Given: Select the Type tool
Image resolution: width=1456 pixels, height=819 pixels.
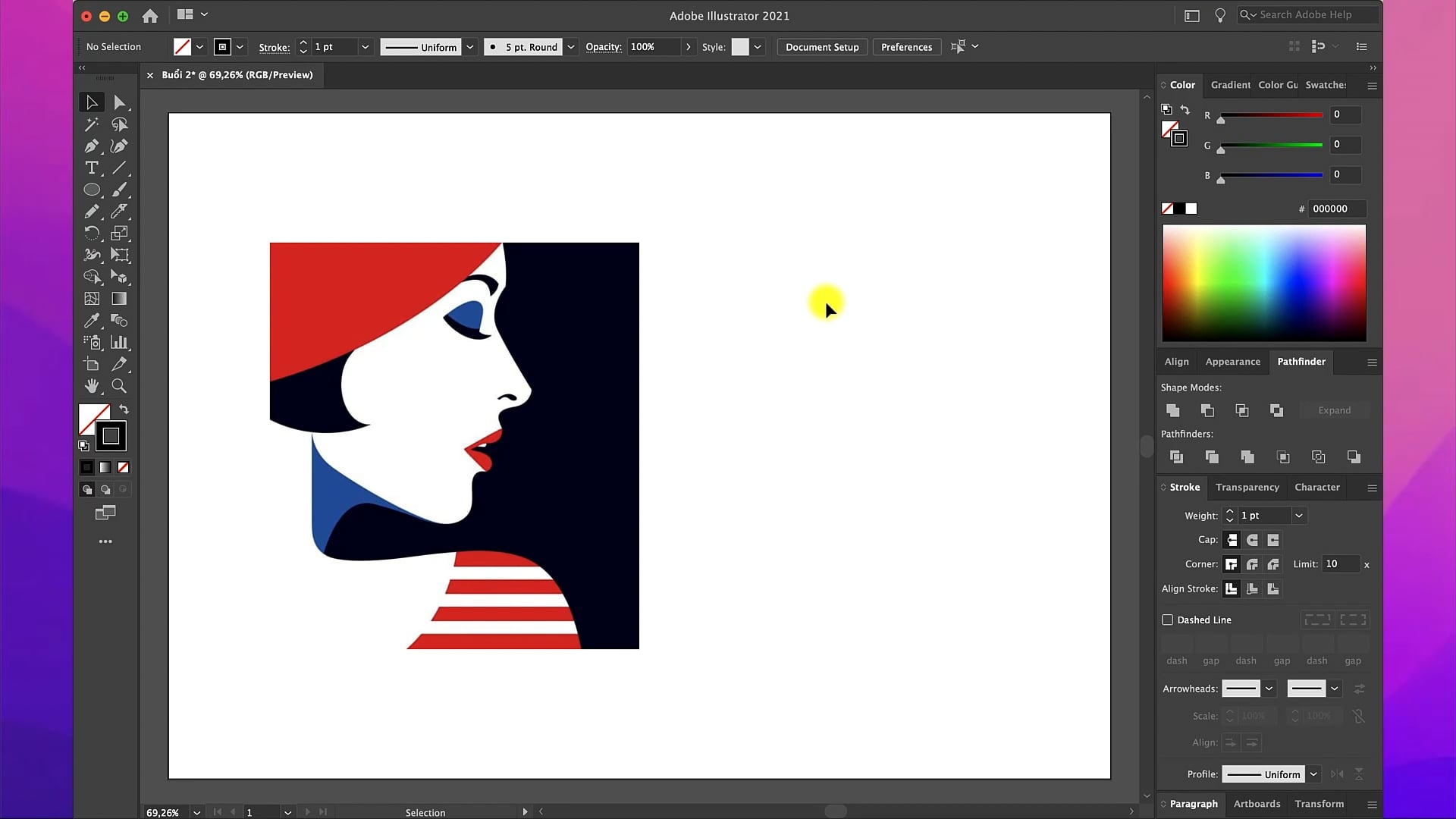Looking at the screenshot, I should pos(92,168).
